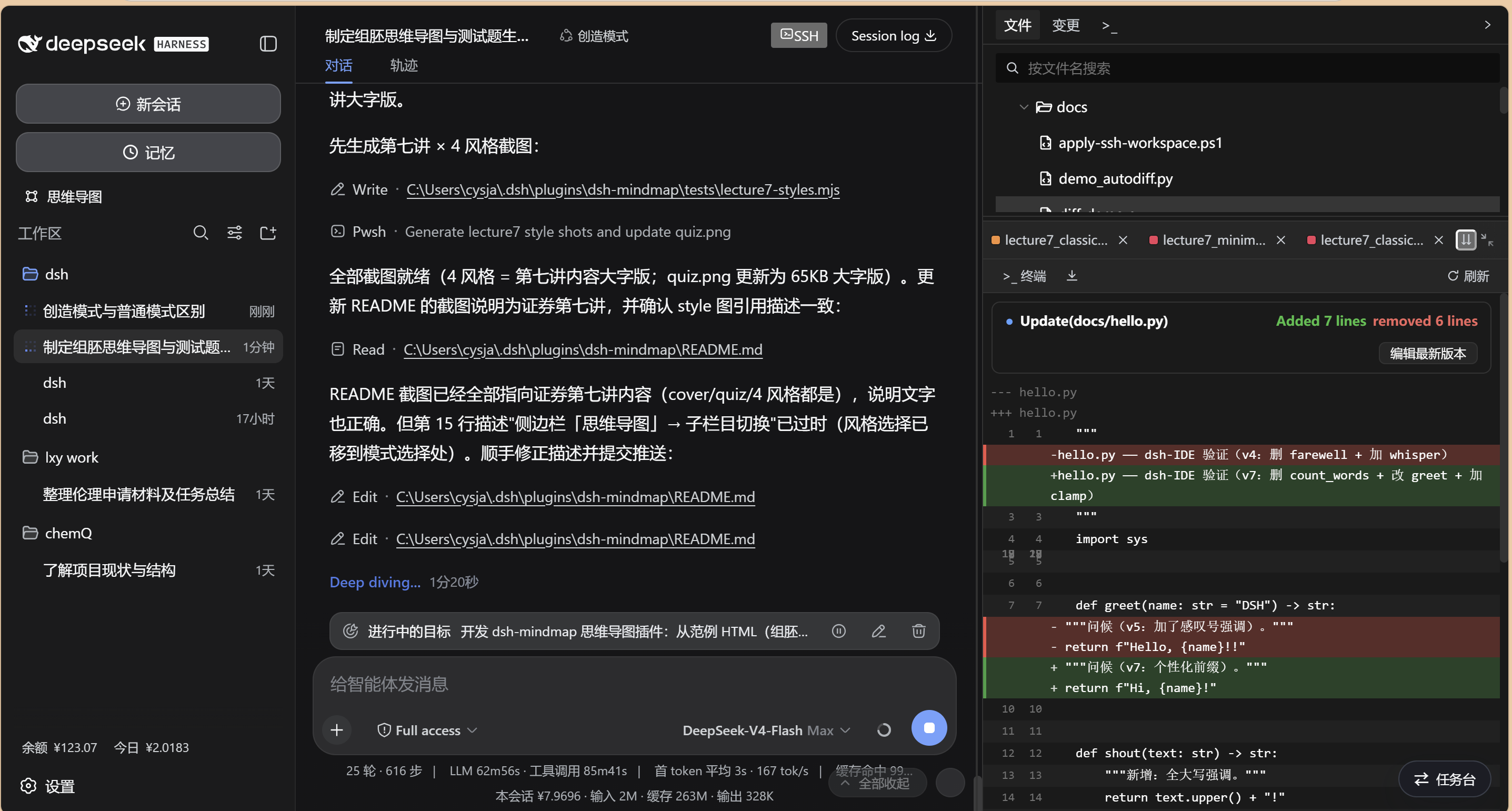Download the Session log

[893, 35]
